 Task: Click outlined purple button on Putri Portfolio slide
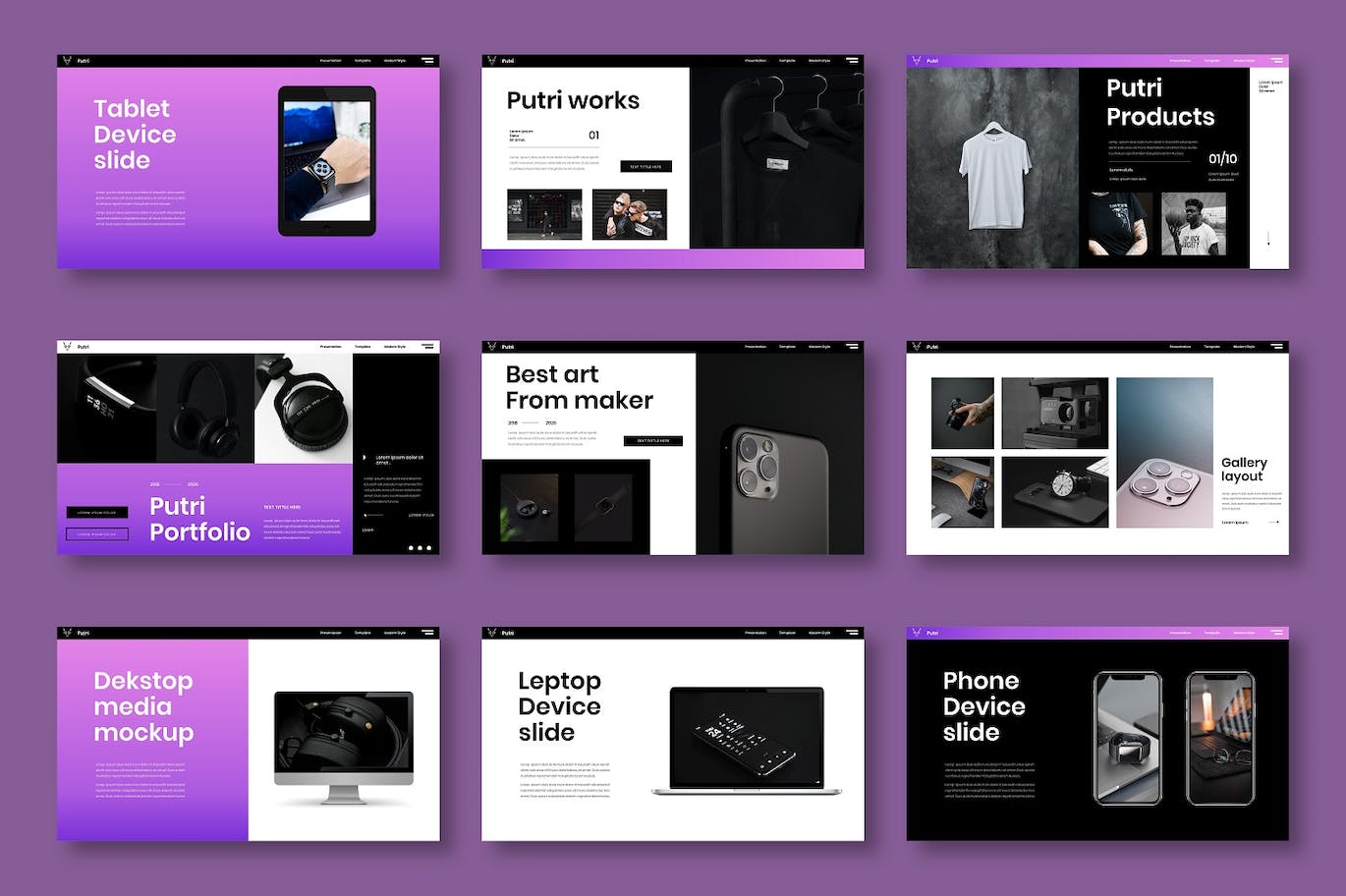point(96,534)
